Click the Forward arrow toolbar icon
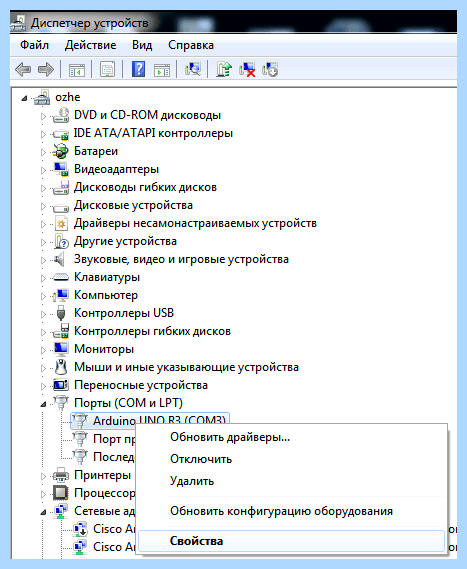 tap(46, 69)
